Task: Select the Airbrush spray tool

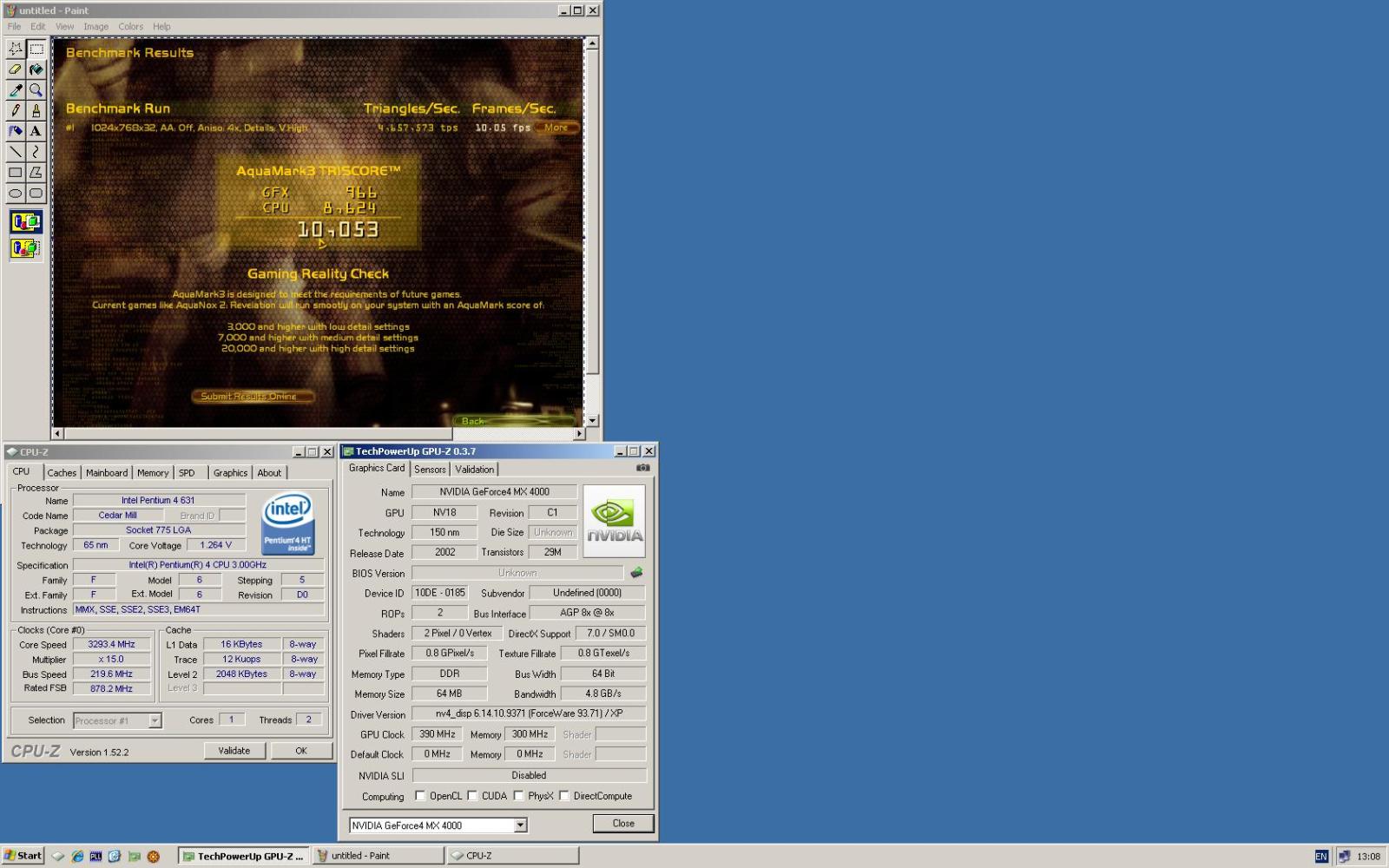Action: point(15,131)
